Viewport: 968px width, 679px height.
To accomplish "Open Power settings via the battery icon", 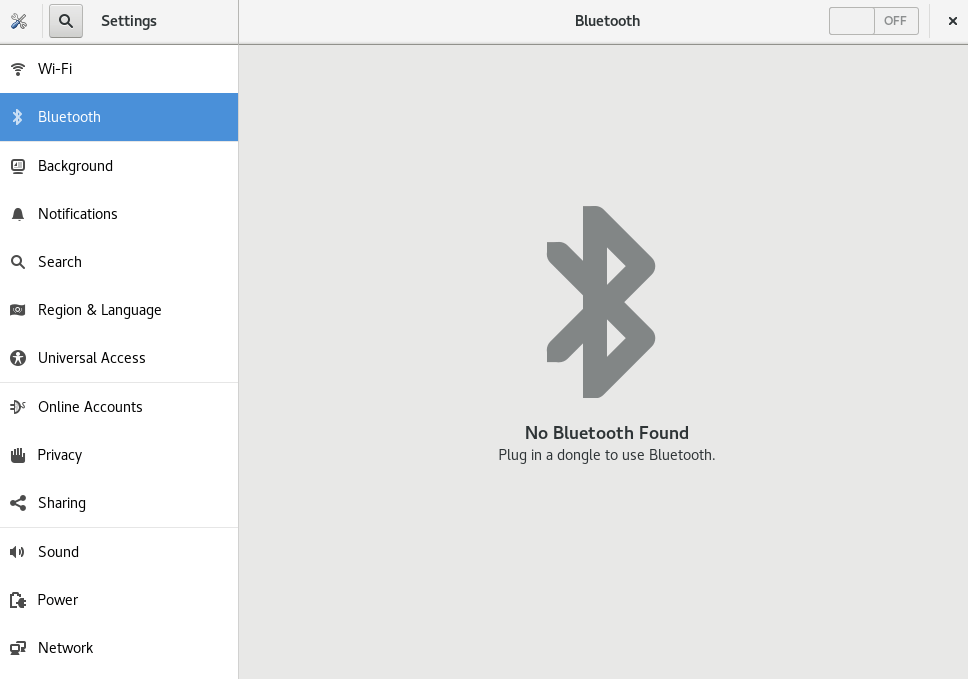I will tap(17, 600).
